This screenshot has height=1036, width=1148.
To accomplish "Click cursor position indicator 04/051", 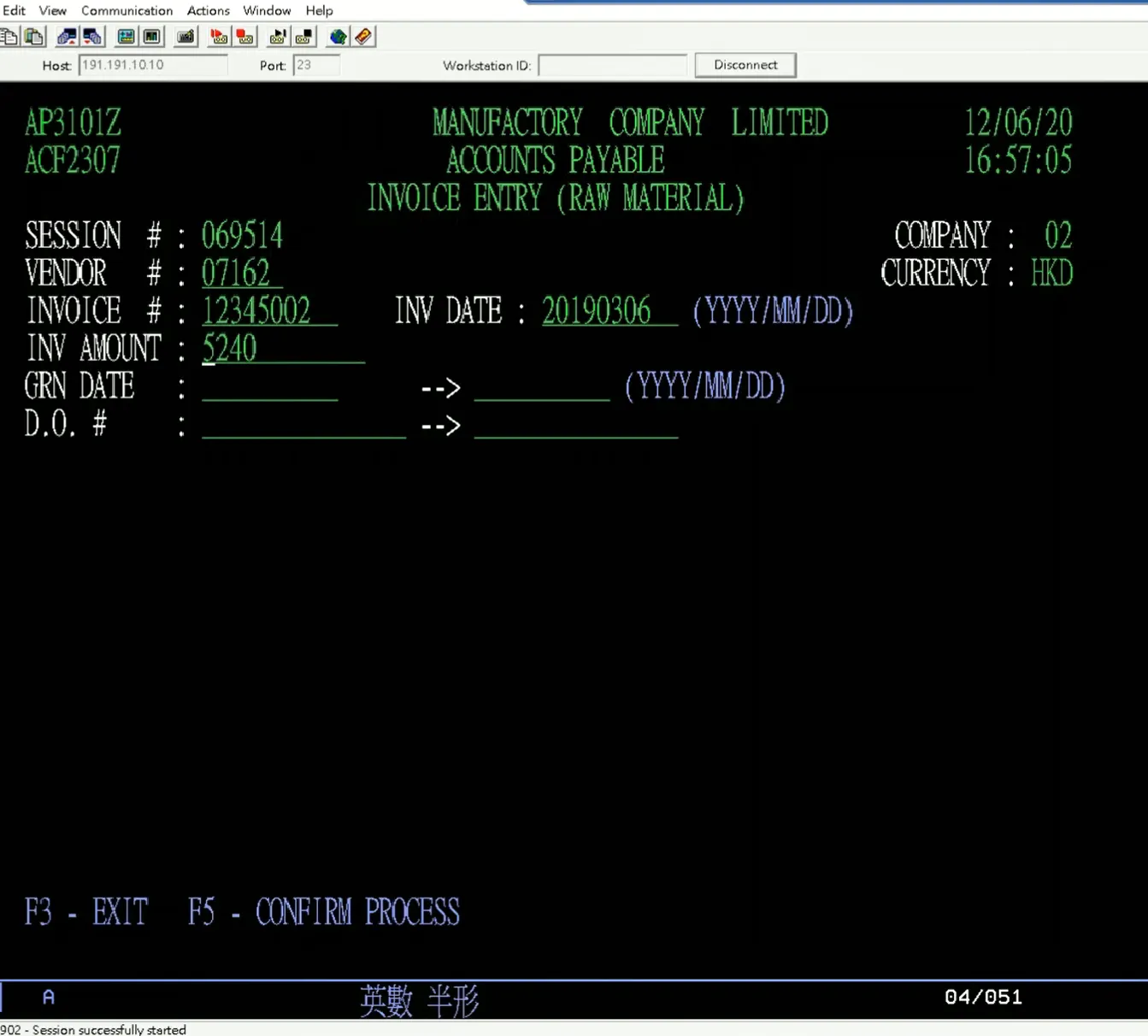I will tap(983, 997).
